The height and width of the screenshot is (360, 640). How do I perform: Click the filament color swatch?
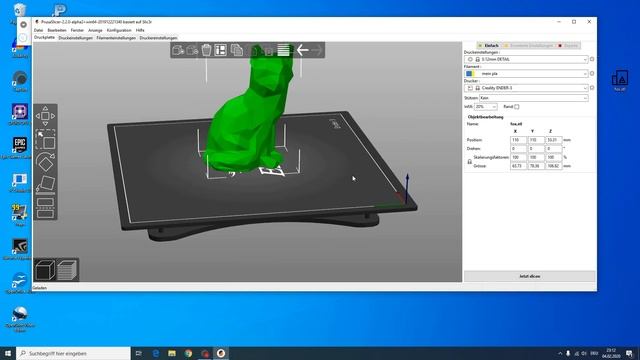[x=470, y=73]
